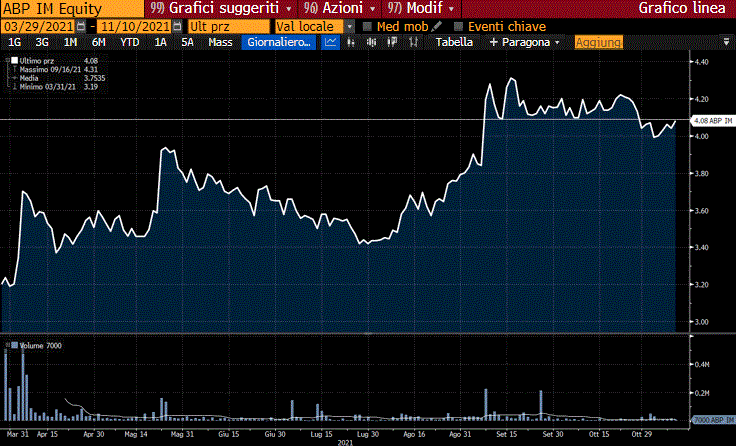Select the line chart type icon

332,42
